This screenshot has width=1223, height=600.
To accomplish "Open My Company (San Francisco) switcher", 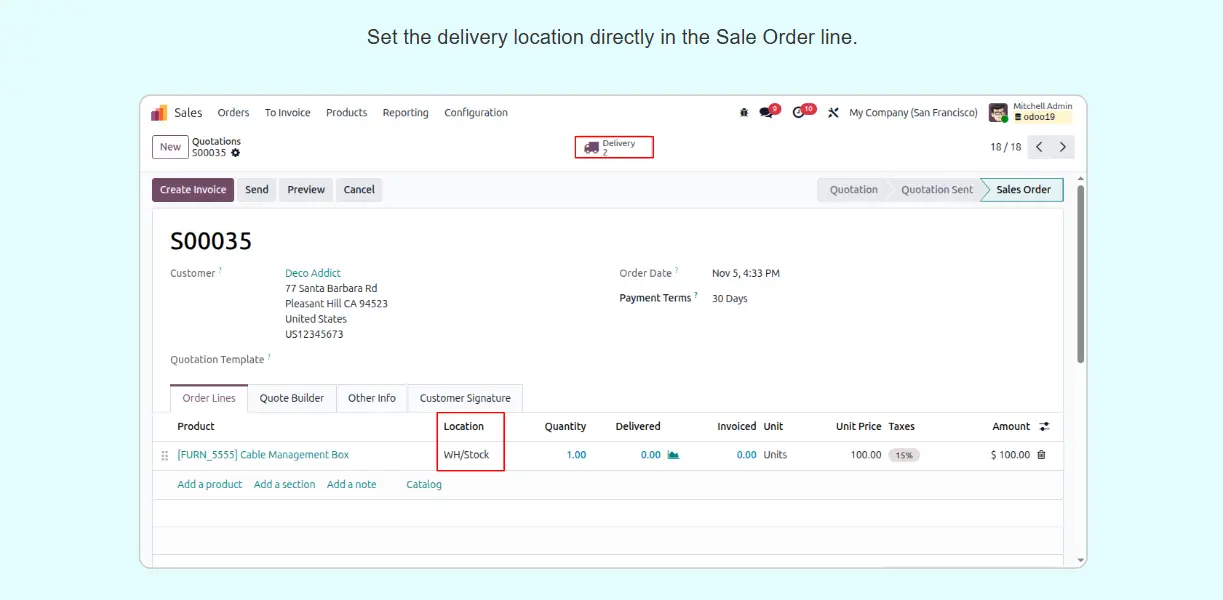I will (913, 113).
